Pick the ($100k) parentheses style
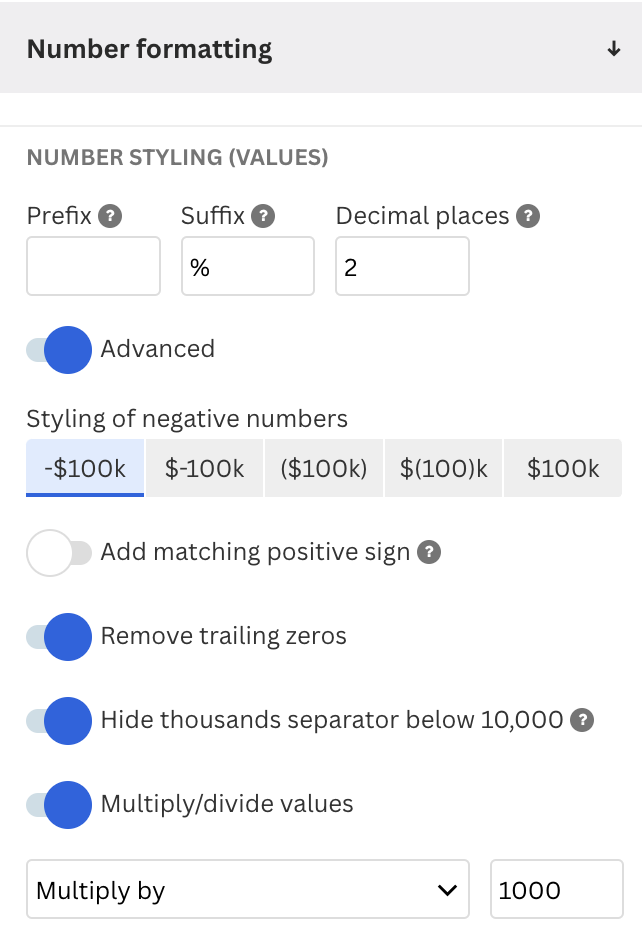Image resolution: width=642 pixels, height=936 pixels. click(x=324, y=468)
